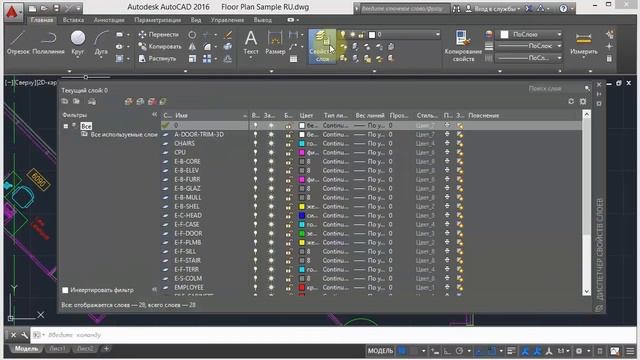Toggle lock icon of EMPLOYEE layer
The height and width of the screenshot is (360, 640).
click(289, 287)
